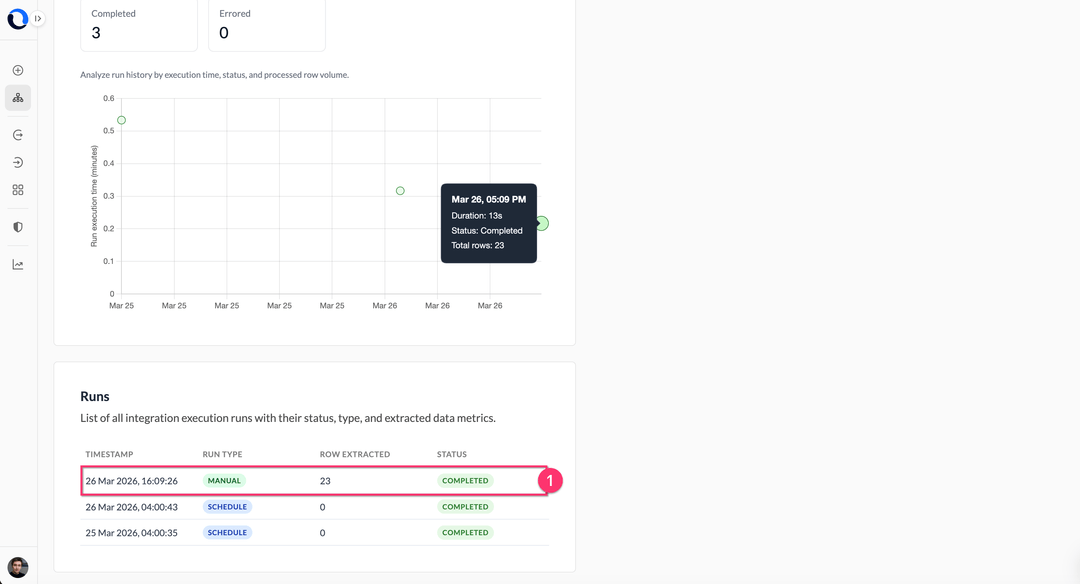Select the security shield icon
The width and height of the screenshot is (1080, 584).
click(x=17, y=226)
